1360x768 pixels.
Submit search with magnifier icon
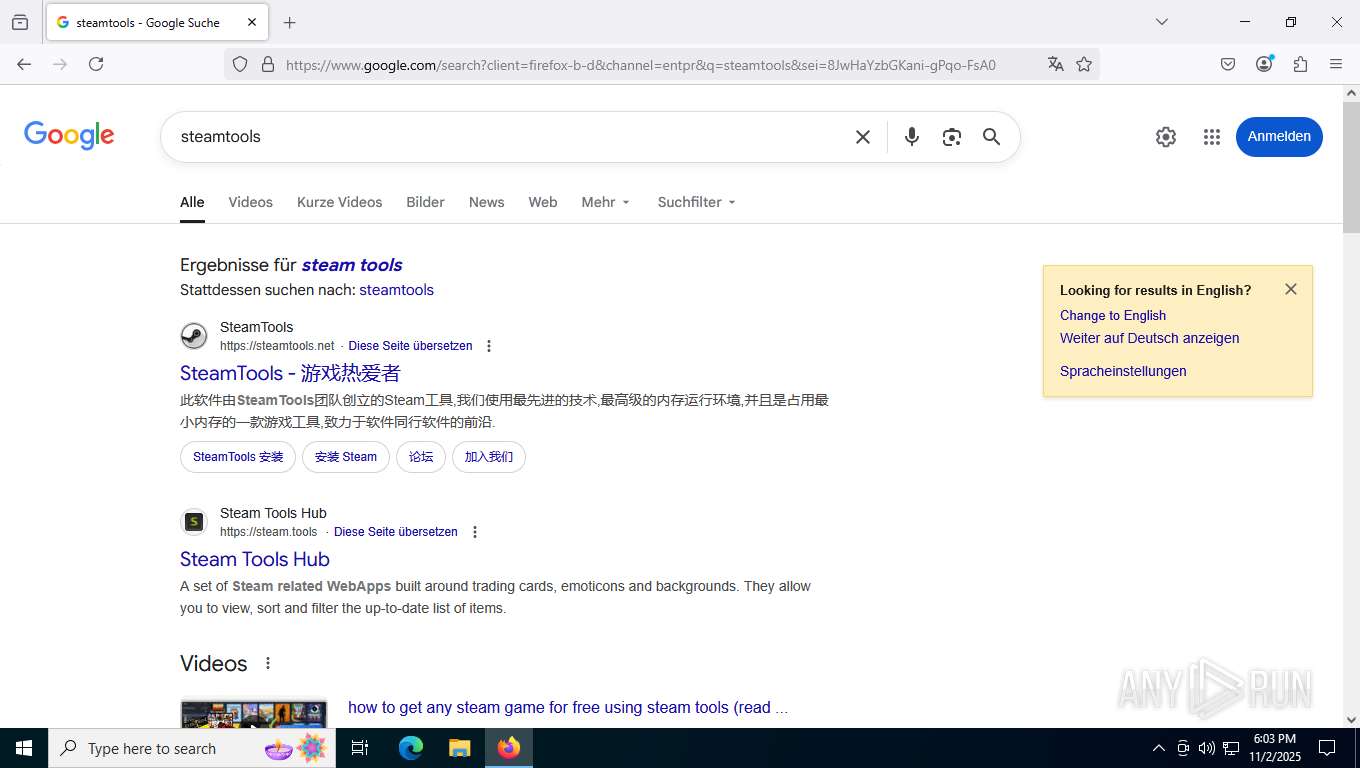991,137
